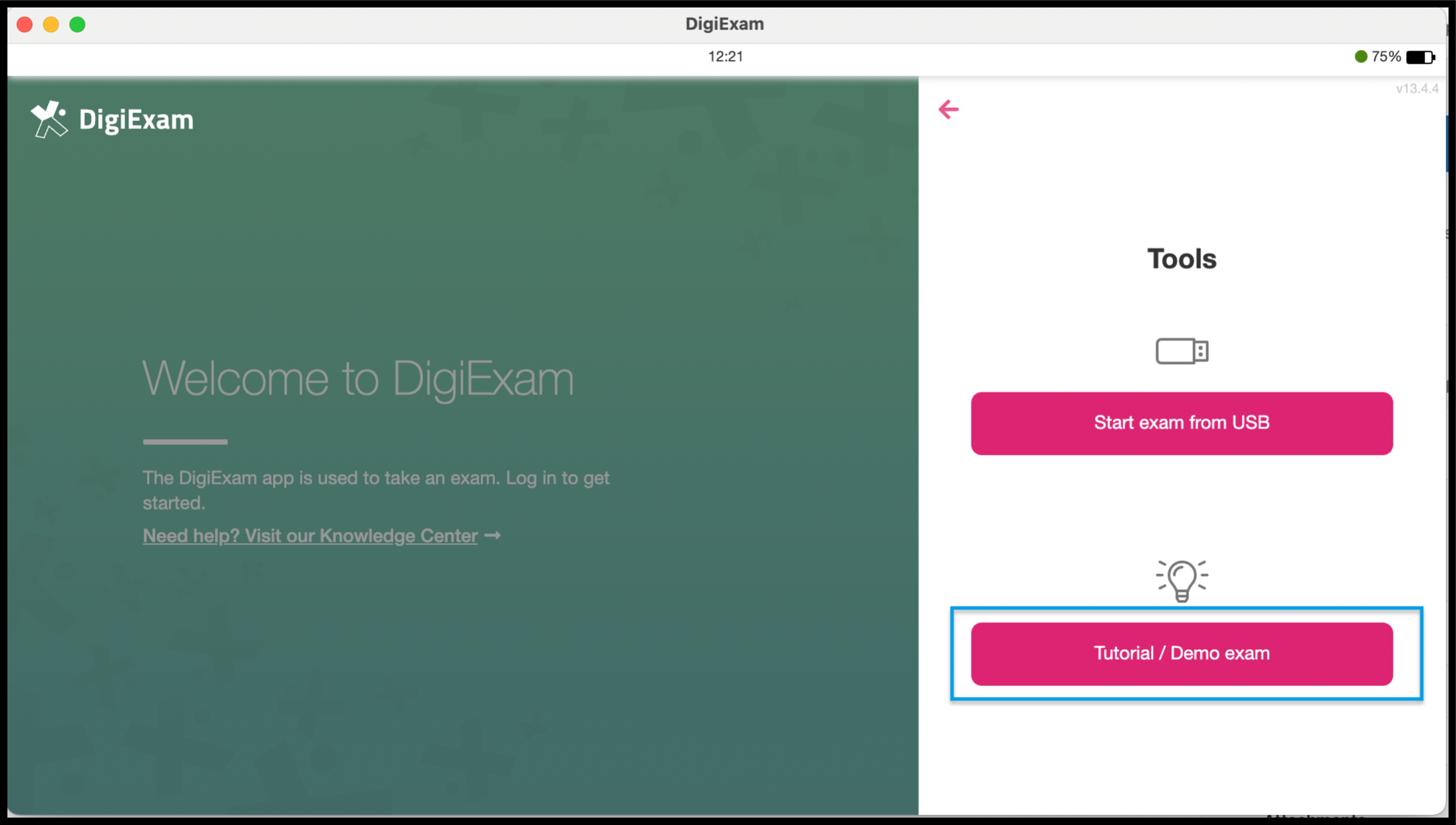Click the v13.4.4 version label
The width and height of the screenshot is (1456, 825).
pyautogui.click(x=1416, y=88)
